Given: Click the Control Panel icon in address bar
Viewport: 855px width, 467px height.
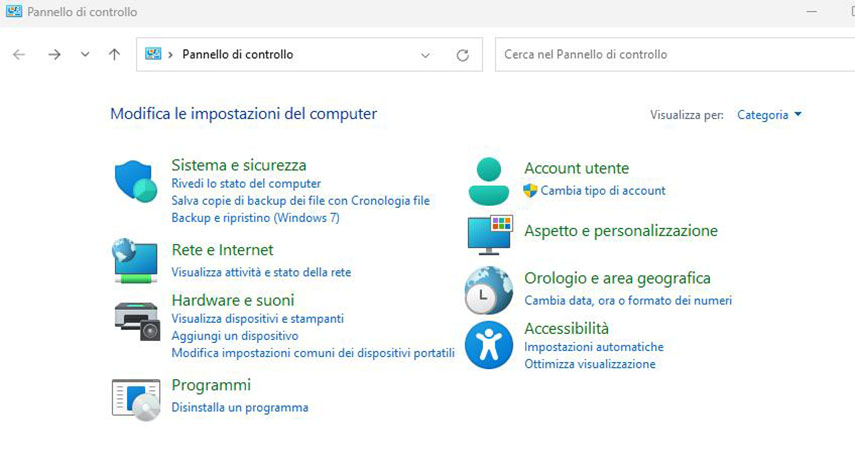Looking at the screenshot, I should [x=153, y=54].
